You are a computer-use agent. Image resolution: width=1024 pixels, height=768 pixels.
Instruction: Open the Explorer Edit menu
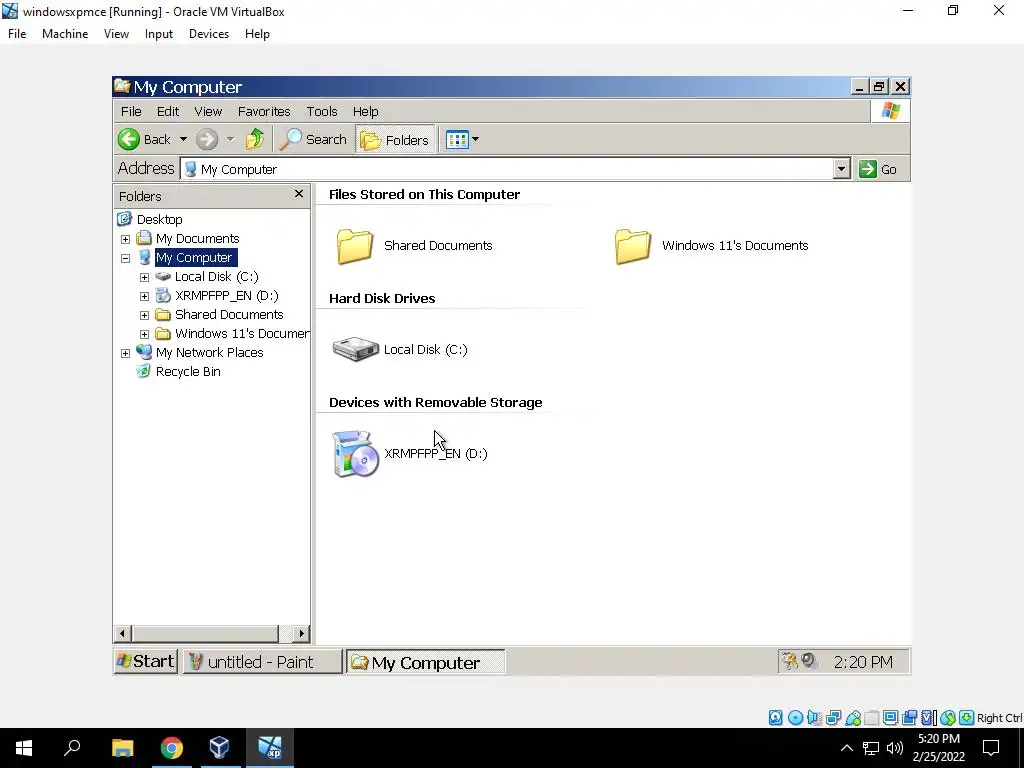pyautogui.click(x=168, y=112)
